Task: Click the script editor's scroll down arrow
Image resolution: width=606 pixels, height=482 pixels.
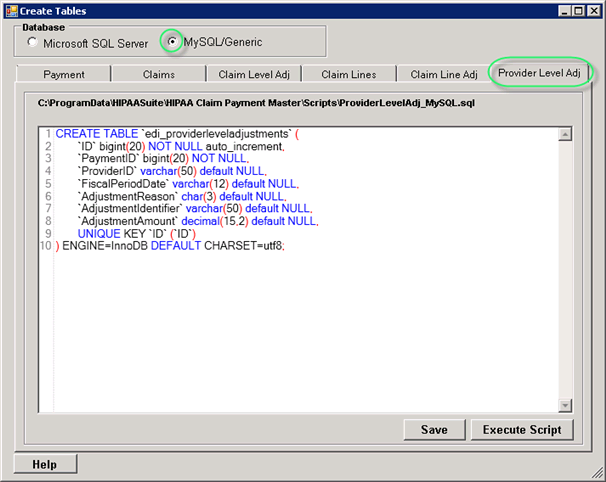Action: click(565, 404)
